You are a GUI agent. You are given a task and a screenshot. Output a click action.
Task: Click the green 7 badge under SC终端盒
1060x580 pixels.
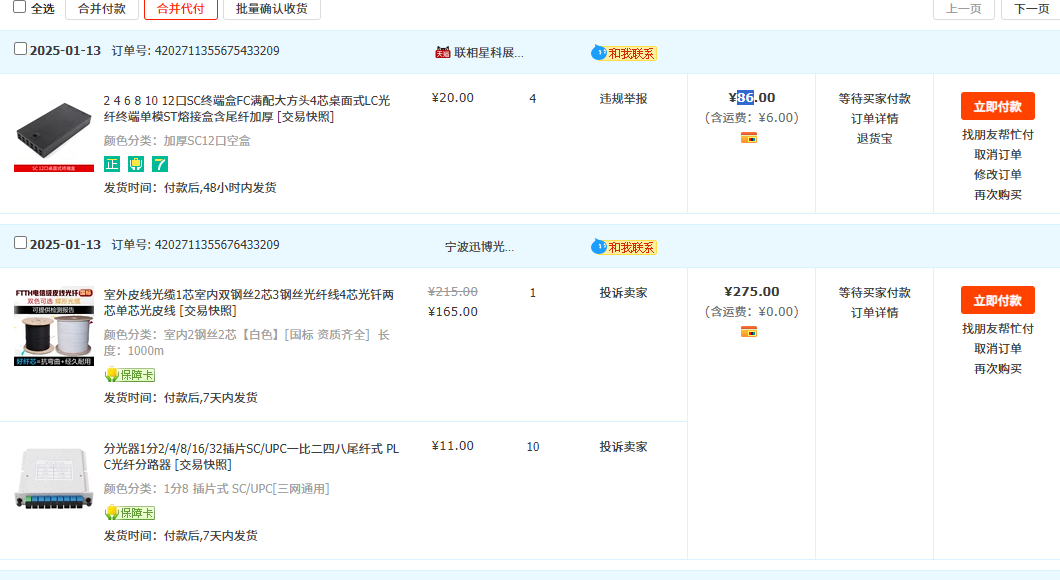160,164
